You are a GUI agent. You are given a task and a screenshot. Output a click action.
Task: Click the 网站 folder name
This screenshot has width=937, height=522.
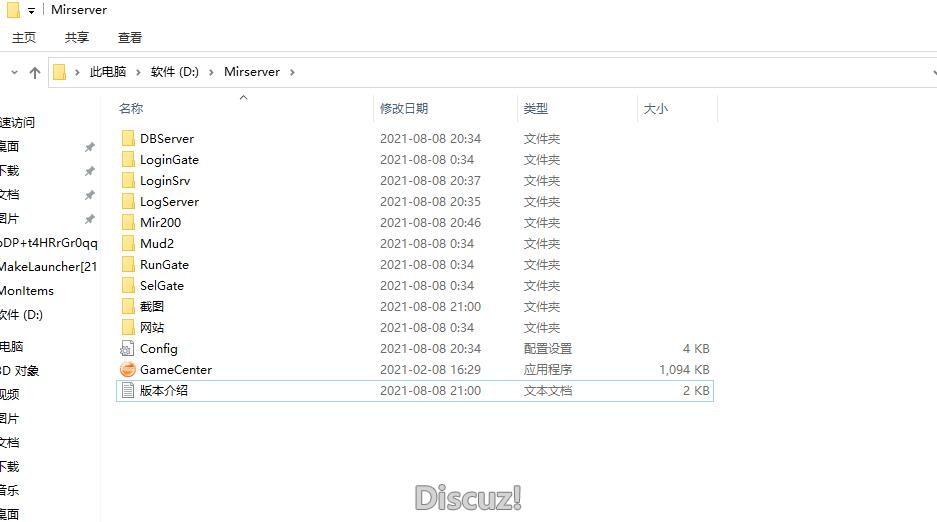point(152,327)
